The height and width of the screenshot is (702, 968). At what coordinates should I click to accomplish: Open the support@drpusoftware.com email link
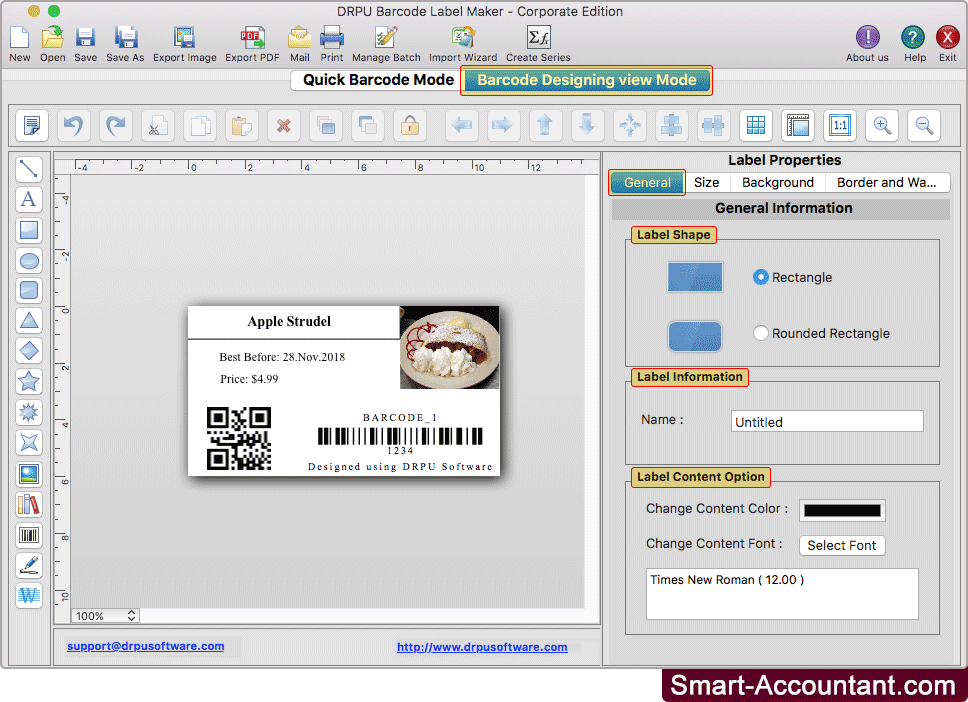click(x=146, y=646)
